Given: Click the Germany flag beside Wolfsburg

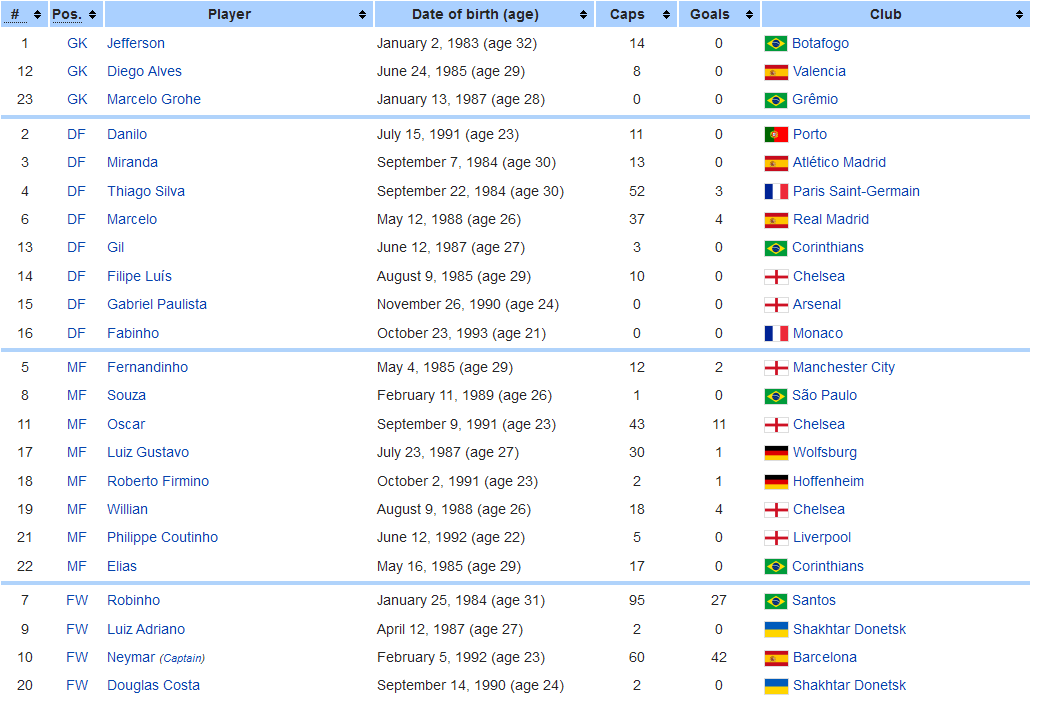Looking at the screenshot, I should click(x=775, y=453).
